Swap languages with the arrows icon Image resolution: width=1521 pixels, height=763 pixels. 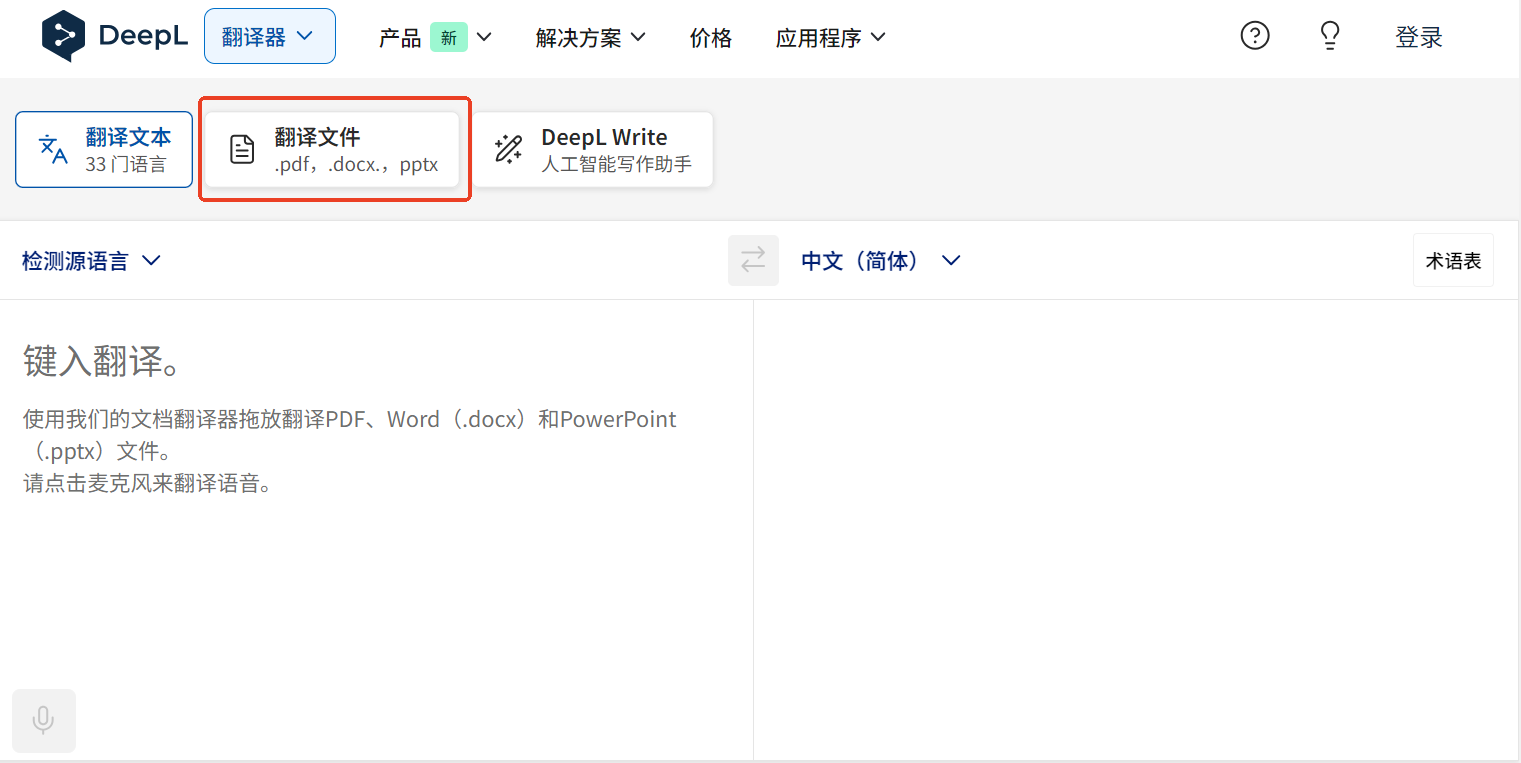tap(753, 260)
